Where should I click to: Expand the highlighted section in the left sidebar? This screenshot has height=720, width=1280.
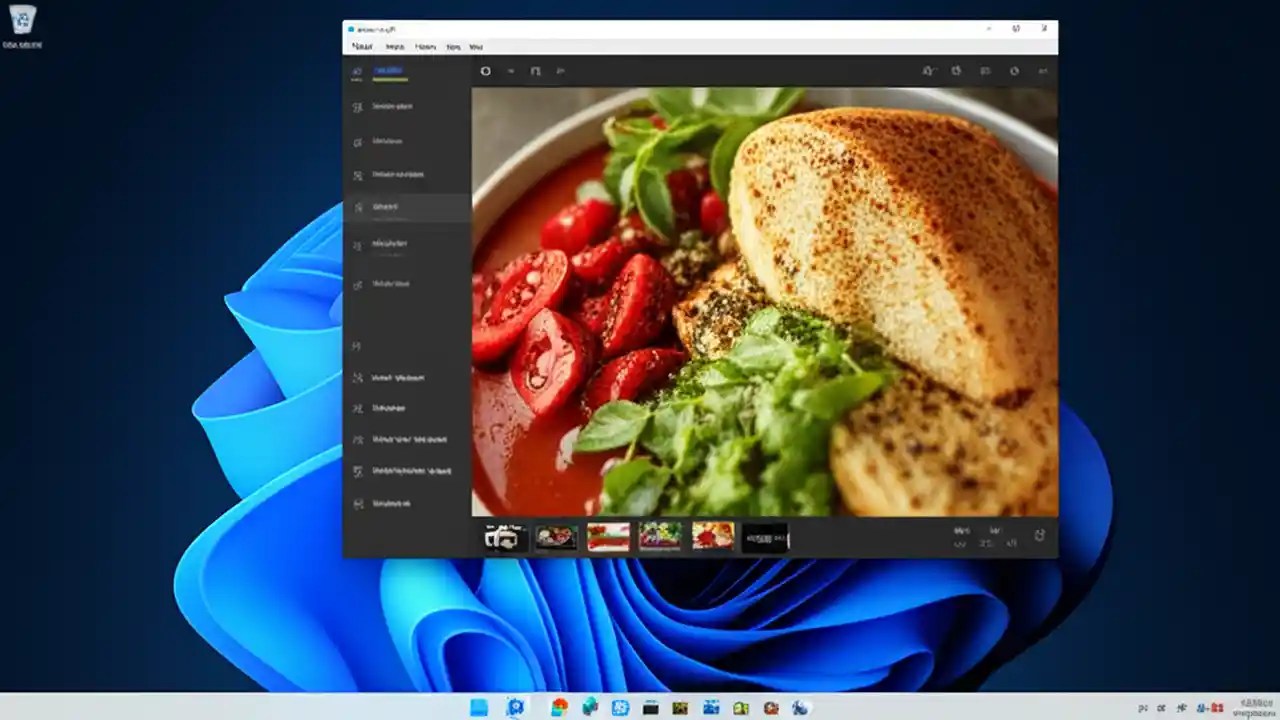(x=410, y=207)
